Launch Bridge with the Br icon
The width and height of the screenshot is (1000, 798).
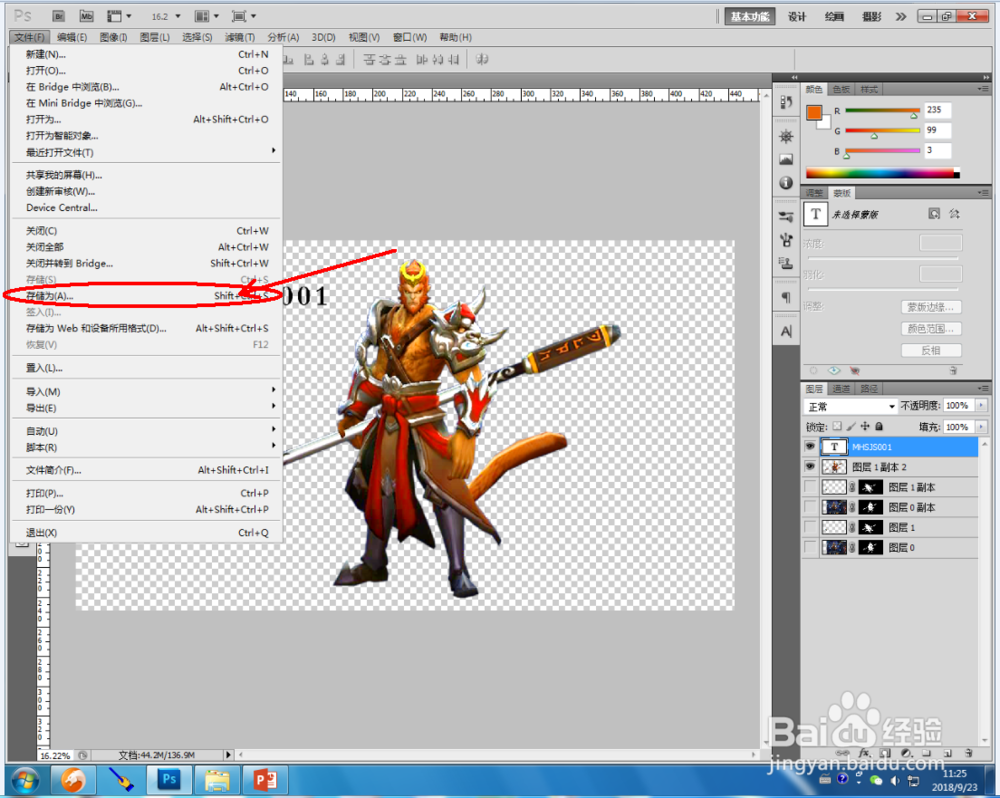pos(58,16)
